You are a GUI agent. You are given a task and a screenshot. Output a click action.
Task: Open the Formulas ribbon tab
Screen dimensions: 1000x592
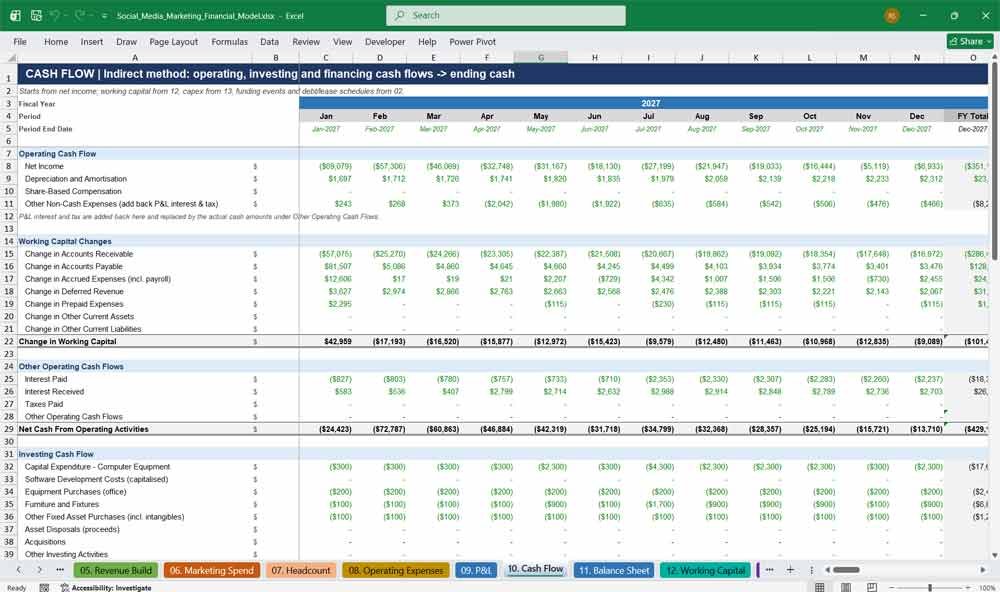(230, 41)
